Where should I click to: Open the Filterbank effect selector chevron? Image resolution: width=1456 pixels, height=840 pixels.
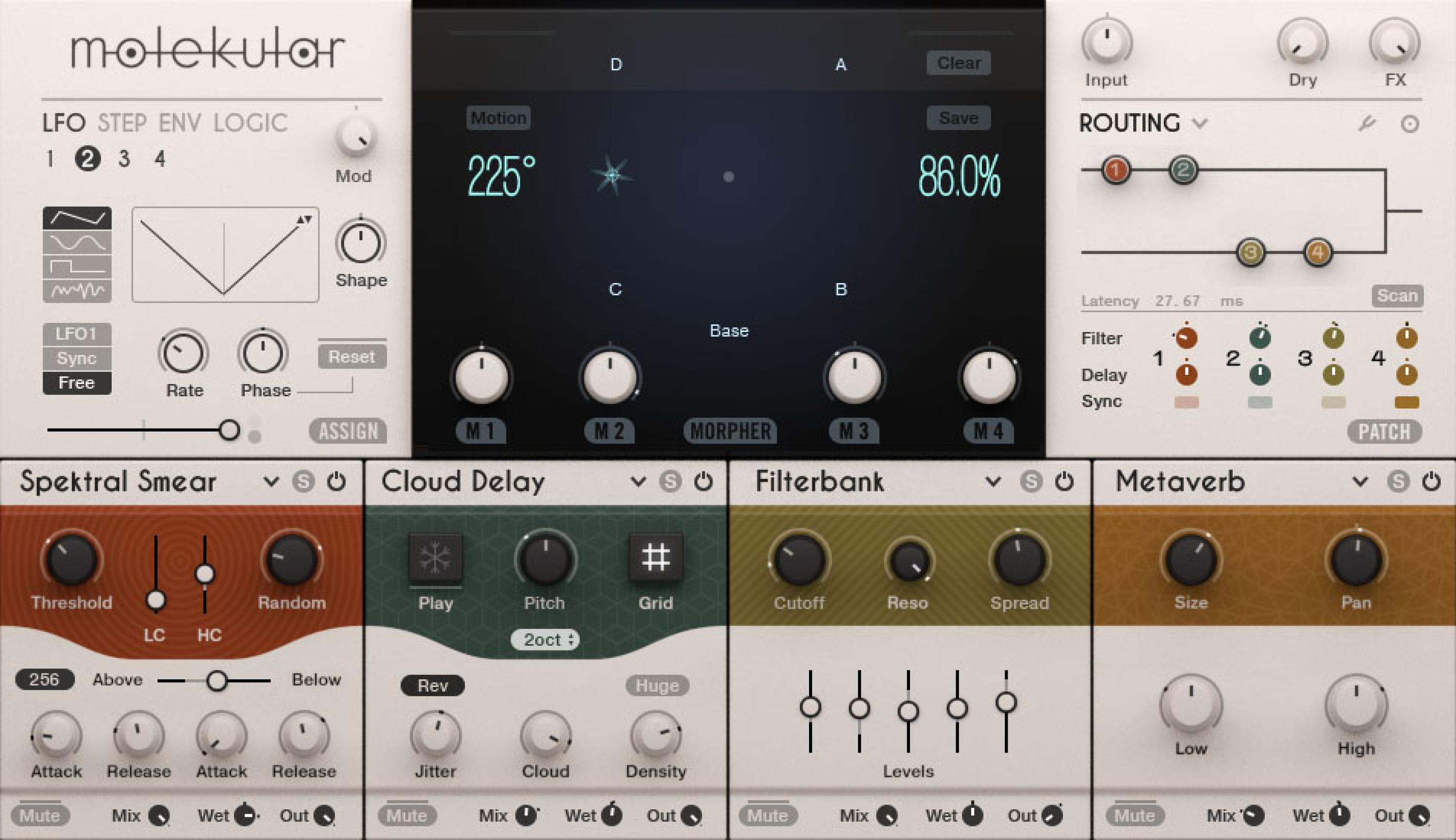[993, 481]
